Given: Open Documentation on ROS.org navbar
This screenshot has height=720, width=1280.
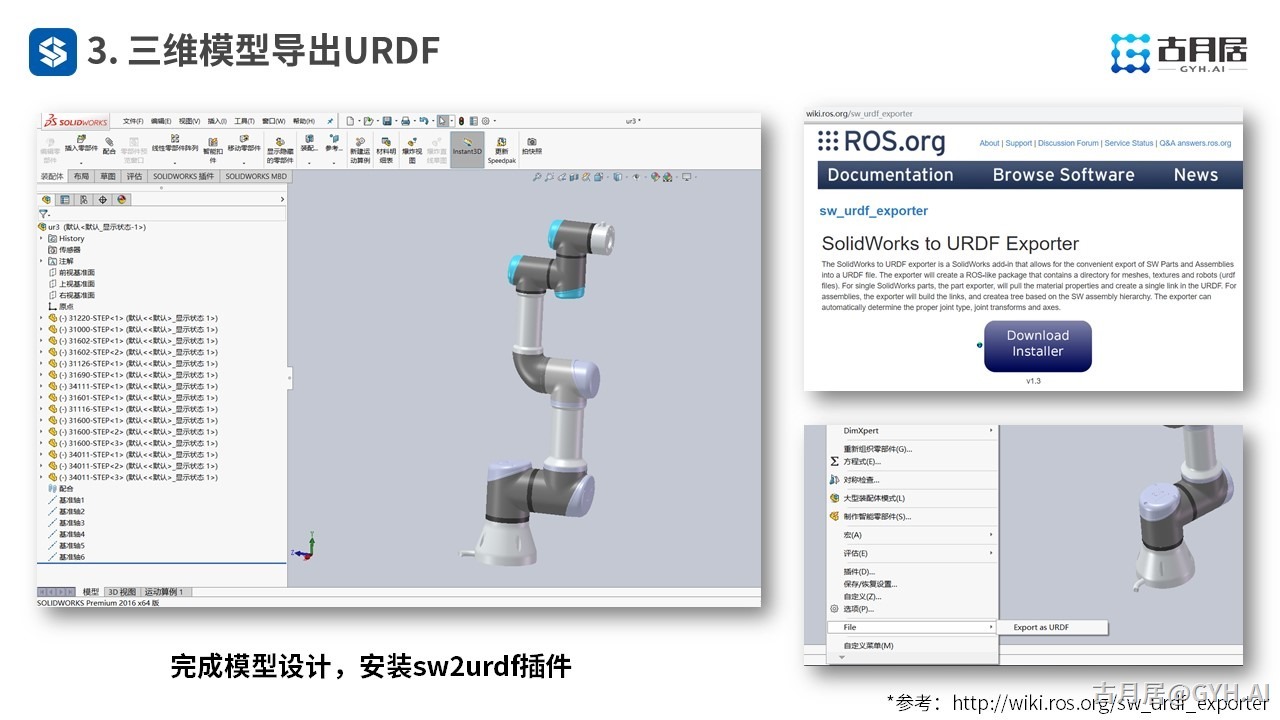Looking at the screenshot, I should pyautogui.click(x=890, y=175).
